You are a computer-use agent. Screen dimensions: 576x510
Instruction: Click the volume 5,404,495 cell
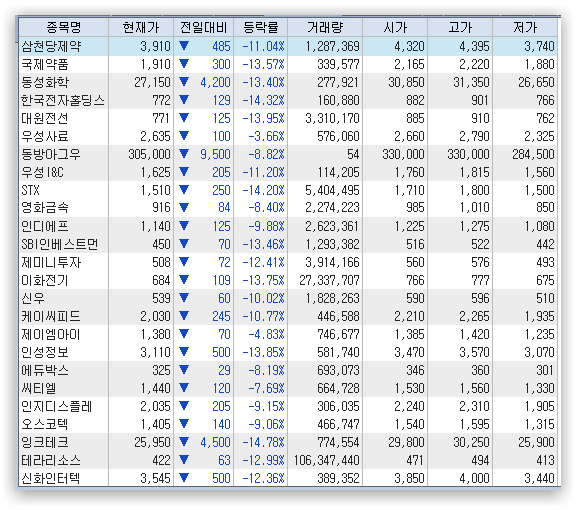[x=332, y=190]
